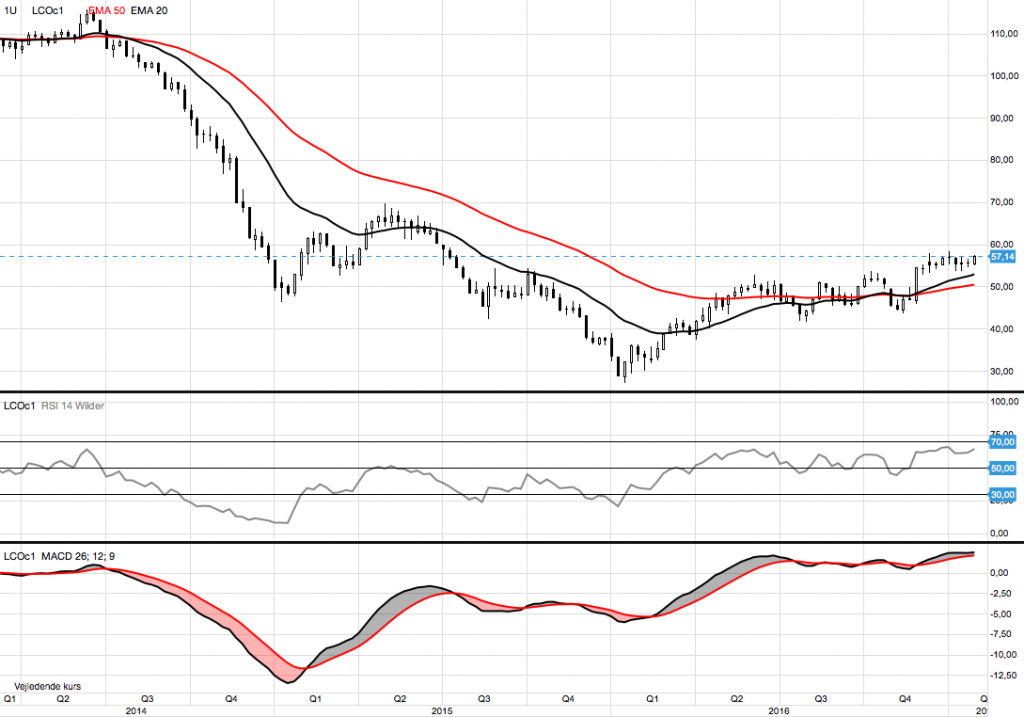The width and height of the screenshot is (1024, 717).
Task: Click the blue 50,00 RSI level tag
Action: click(x=1002, y=468)
